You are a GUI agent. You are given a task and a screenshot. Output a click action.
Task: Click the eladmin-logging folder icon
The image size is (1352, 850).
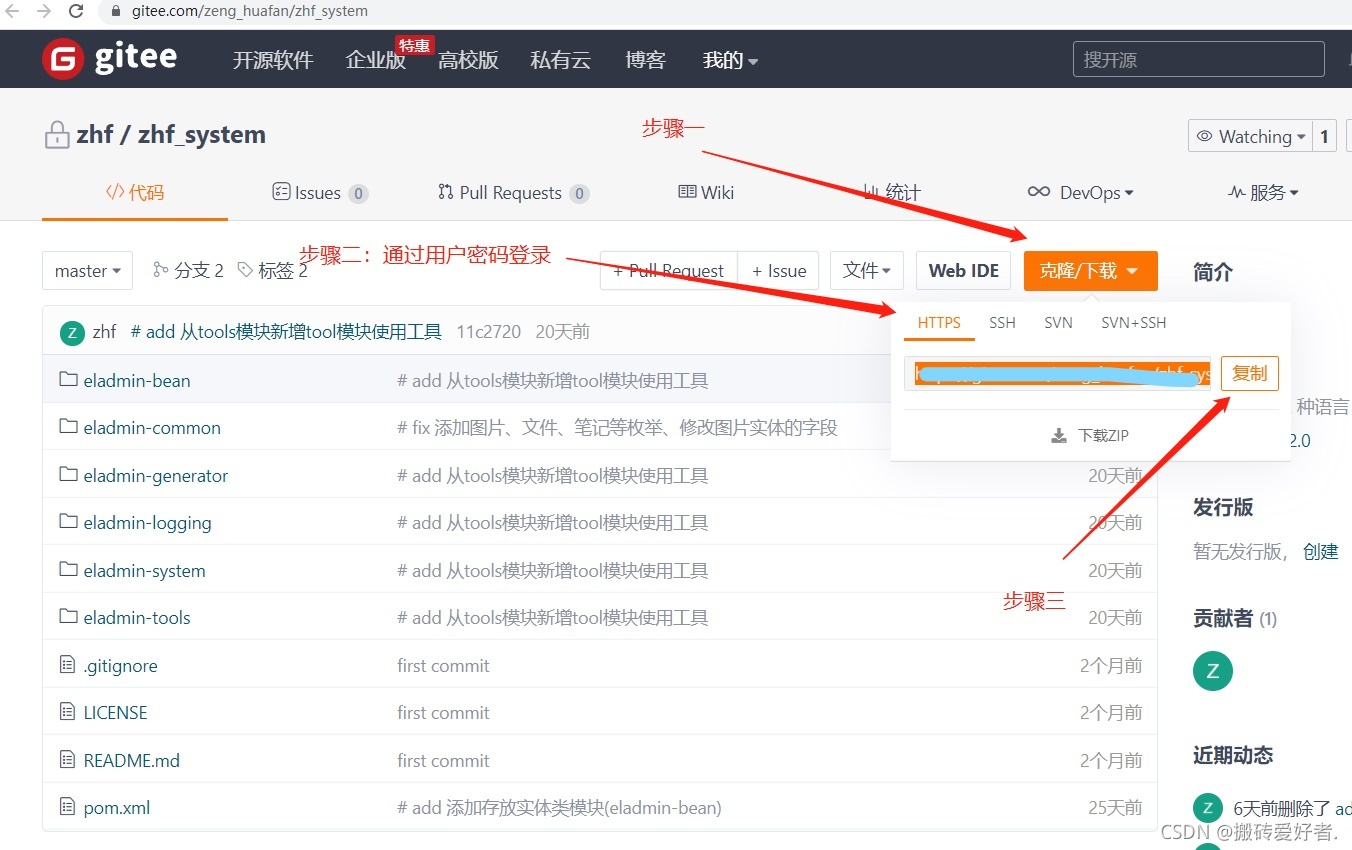(68, 521)
